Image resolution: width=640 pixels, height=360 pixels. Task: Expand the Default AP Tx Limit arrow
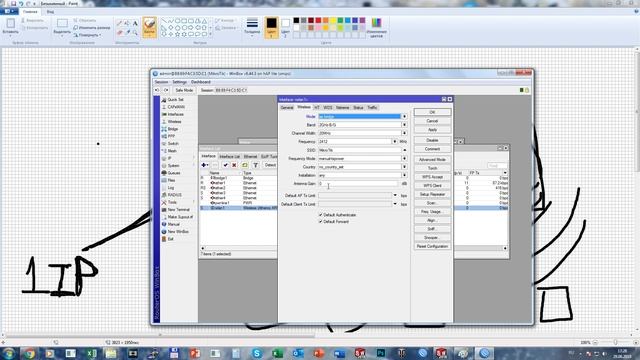[395, 196]
